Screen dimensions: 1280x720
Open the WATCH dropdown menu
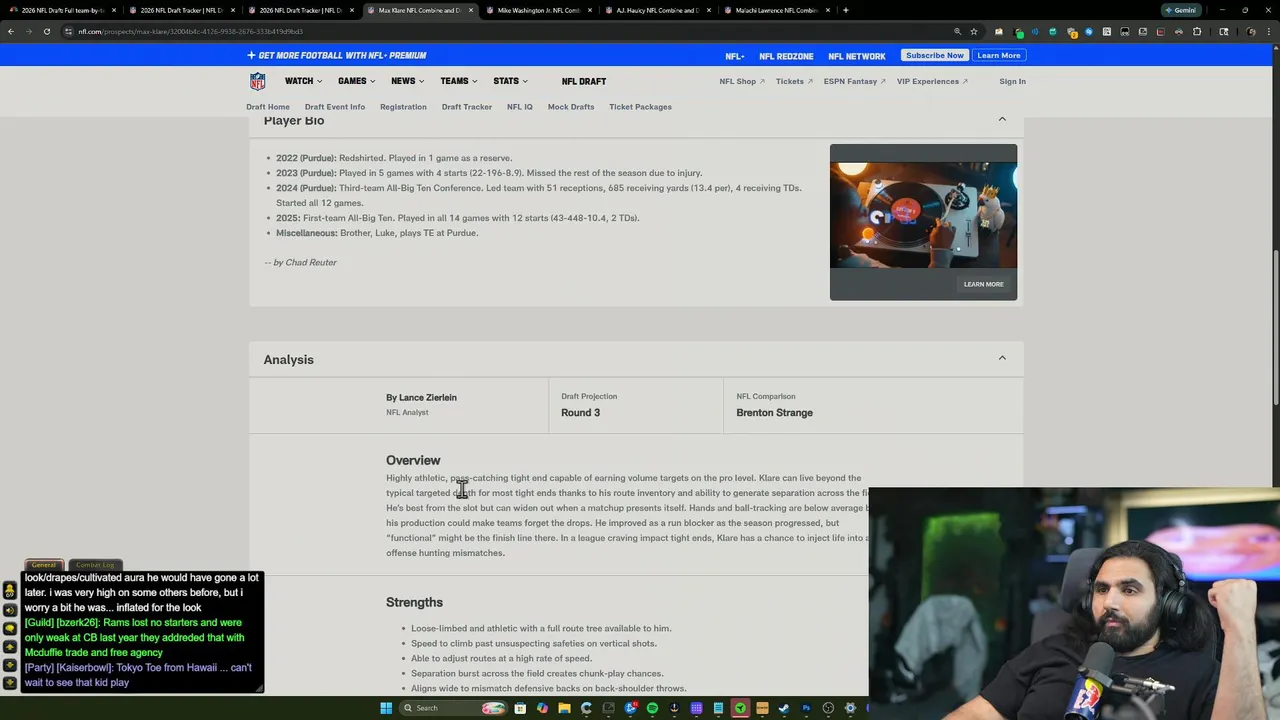tap(303, 81)
